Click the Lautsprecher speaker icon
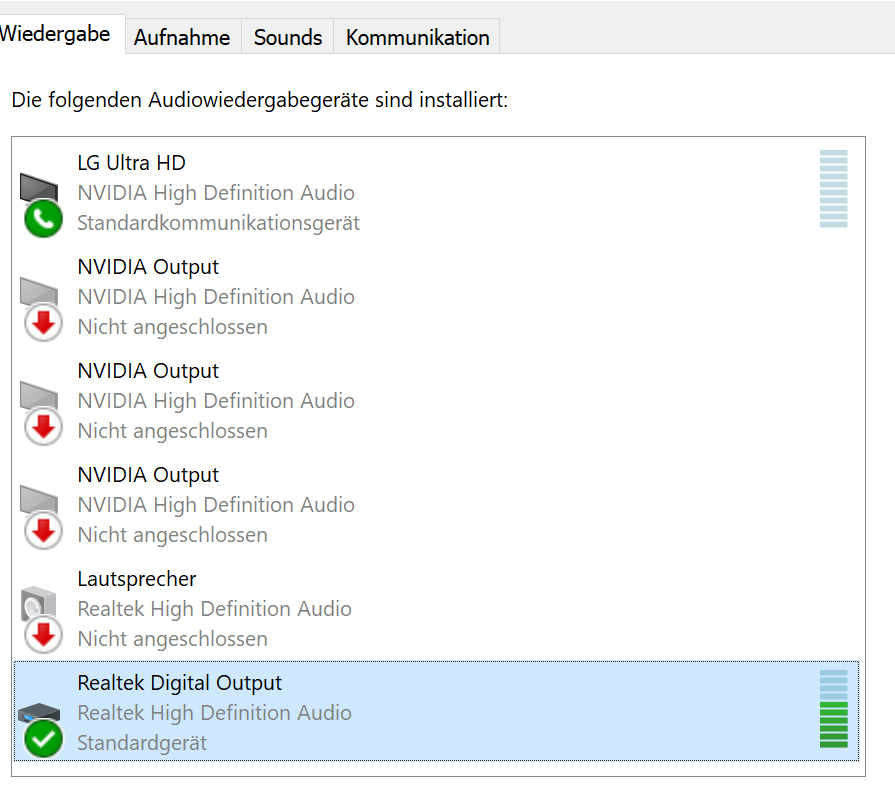895x800 pixels. coord(39,603)
